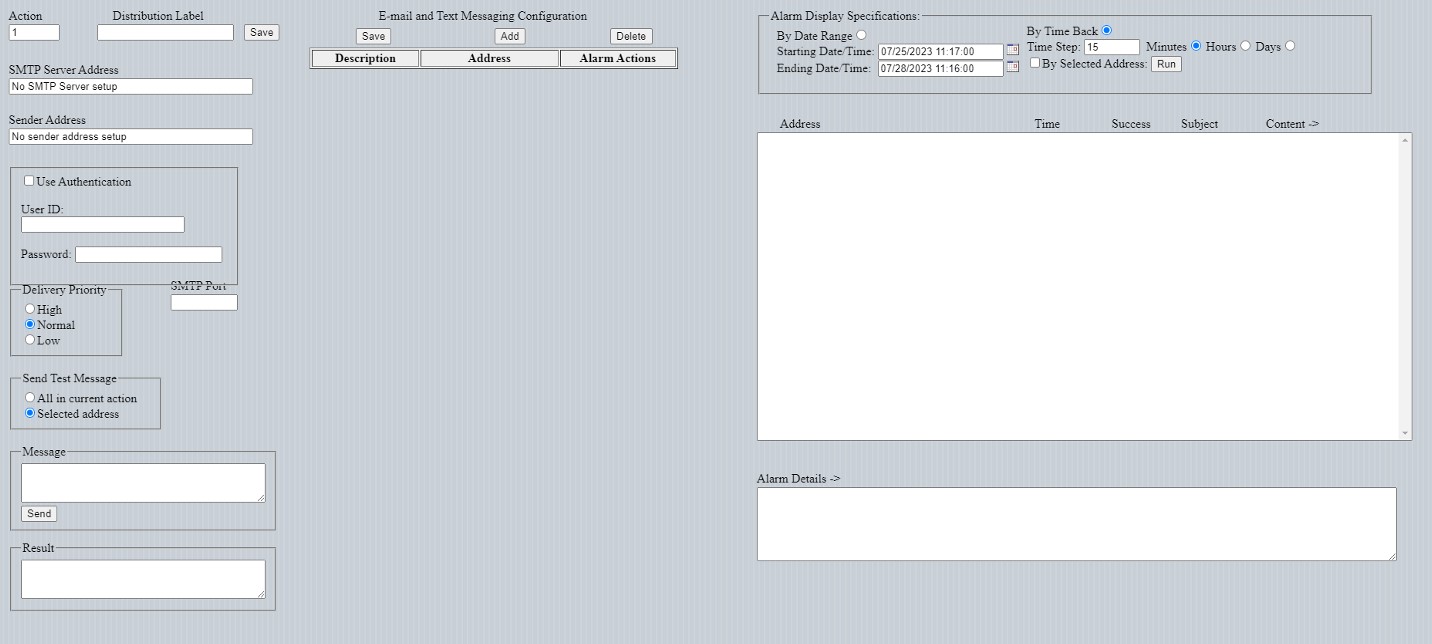Image resolution: width=1432 pixels, height=644 pixels.
Task: Open the Starting Date/Time calendar picker icon
Action: pyautogui.click(x=1012, y=50)
